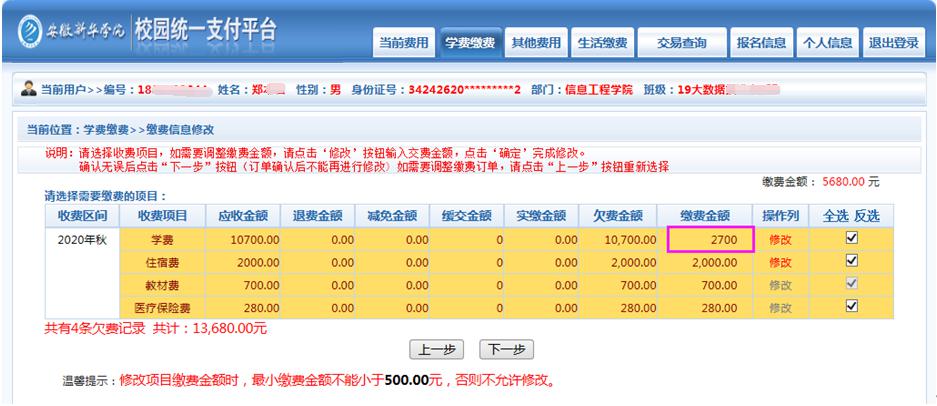This screenshot has height=406, width=937.
Task: Go to the 其他费用 tab
Action: coord(534,42)
